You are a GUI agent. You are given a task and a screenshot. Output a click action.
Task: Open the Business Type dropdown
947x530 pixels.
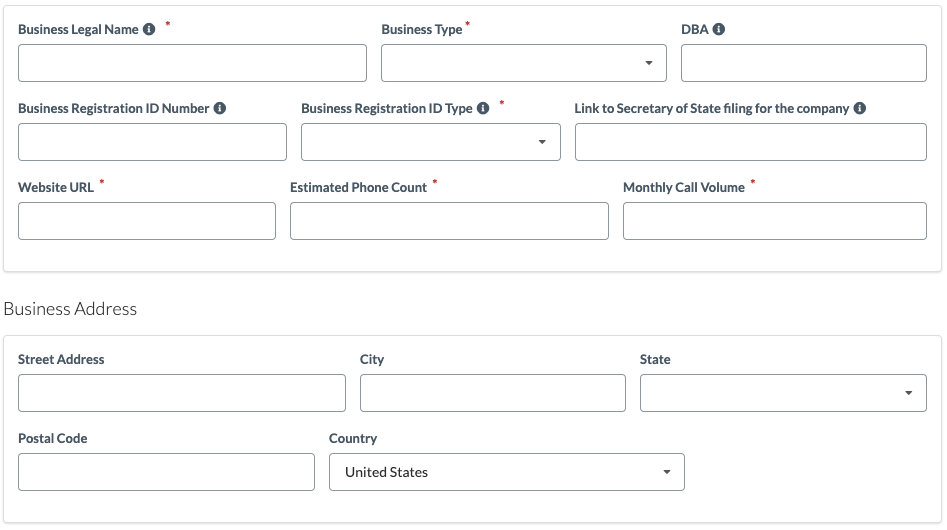(x=524, y=63)
